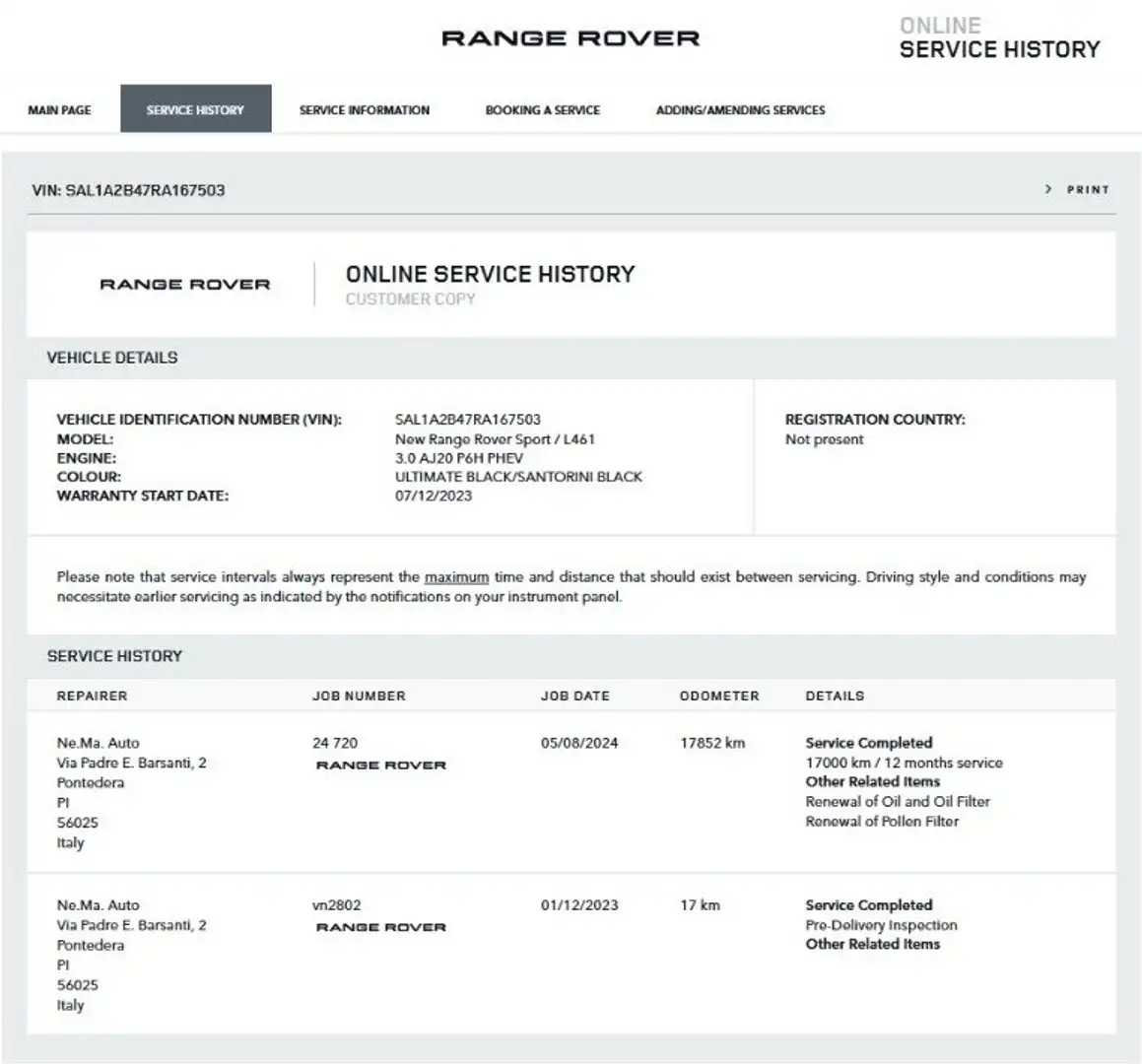The height and width of the screenshot is (1064, 1142).
Task: Click the Model label in vehicle details
Action: [x=85, y=439]
